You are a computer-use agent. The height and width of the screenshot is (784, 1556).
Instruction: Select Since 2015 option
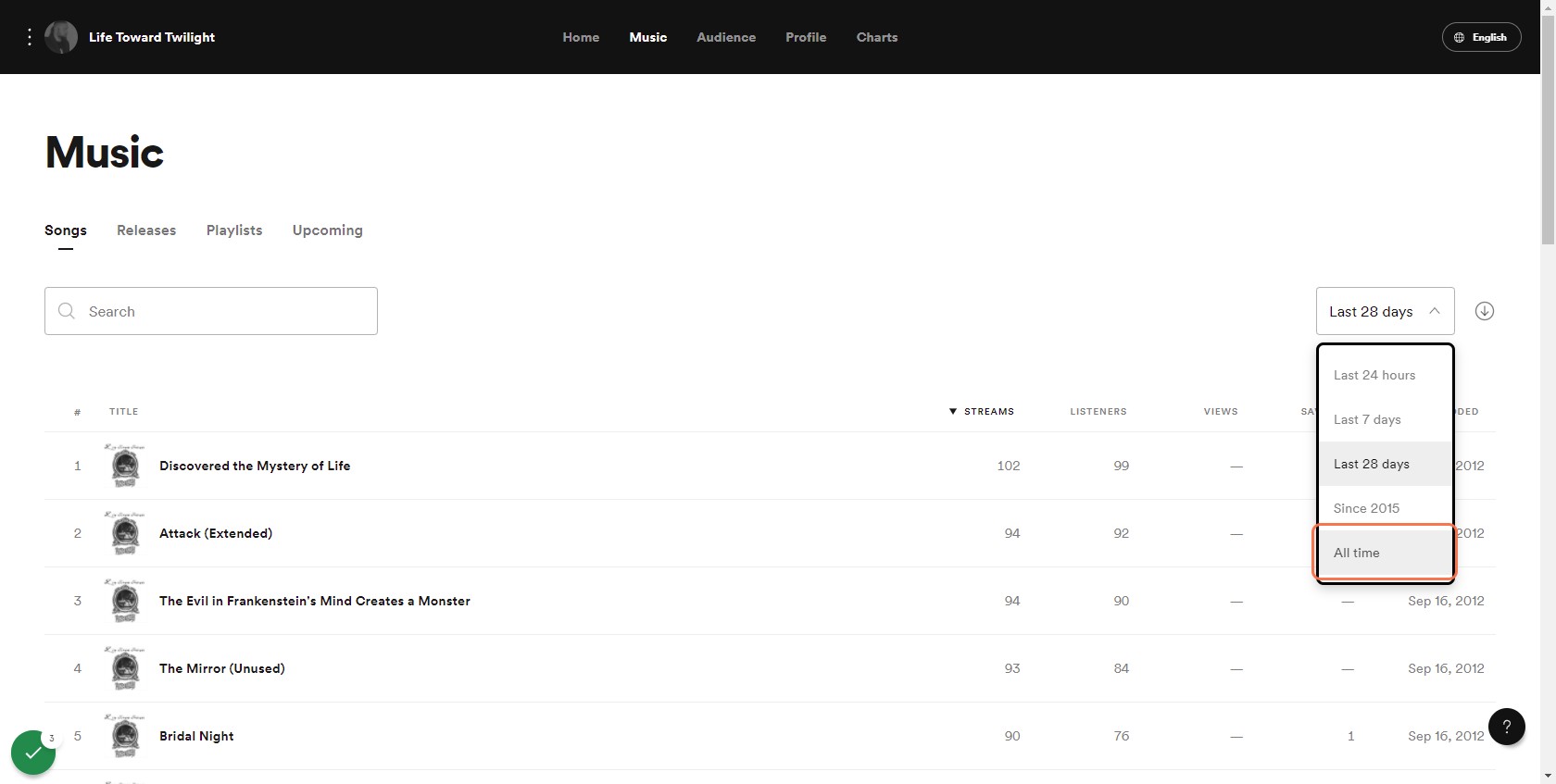click(x=1386, y=508)
